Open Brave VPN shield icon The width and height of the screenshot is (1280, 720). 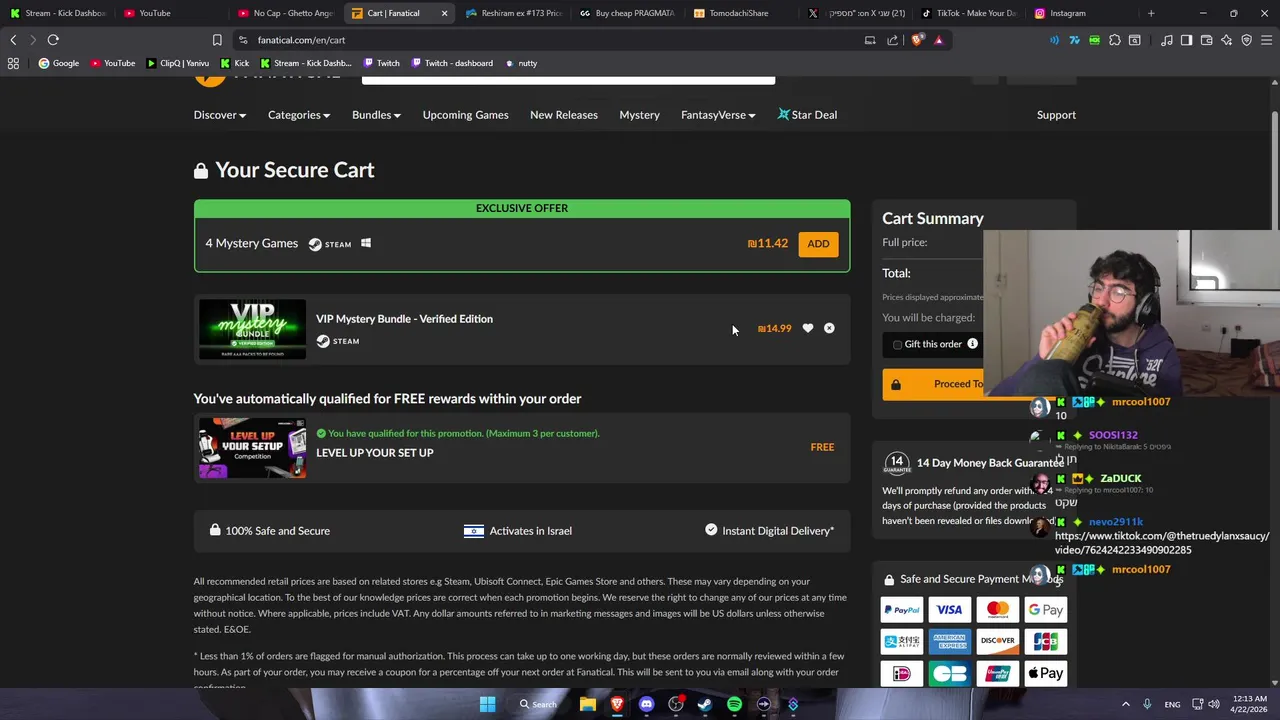pyautogui.click(x=1247, y=40)
